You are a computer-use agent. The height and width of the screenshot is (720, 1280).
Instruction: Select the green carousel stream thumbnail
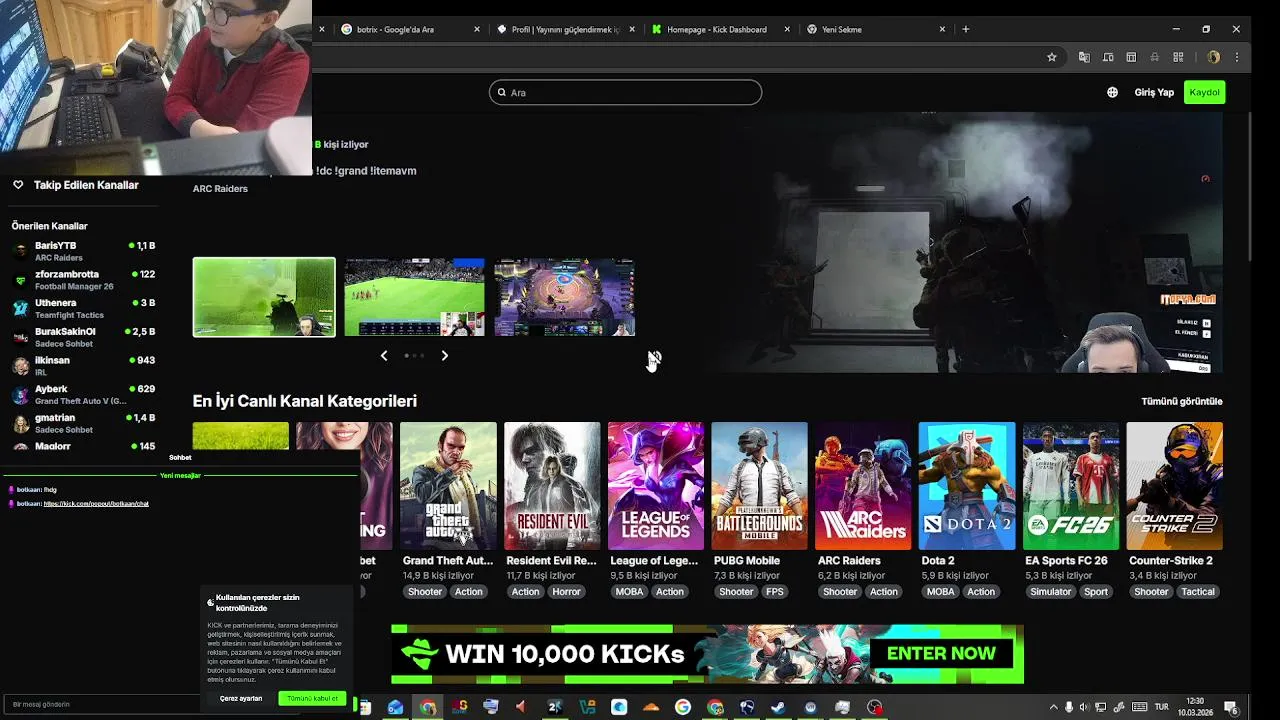[x=264, y=297]
